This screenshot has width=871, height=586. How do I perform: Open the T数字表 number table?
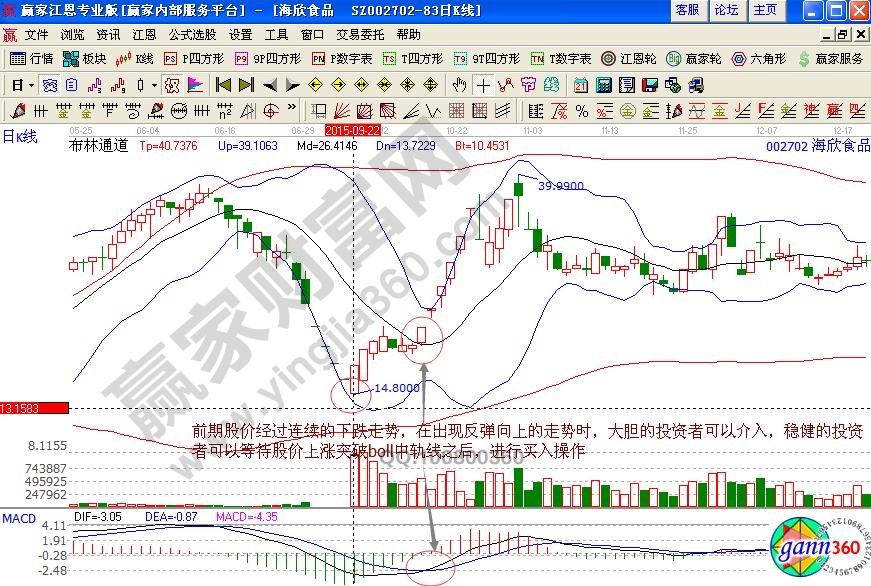[x=560, y=58]
